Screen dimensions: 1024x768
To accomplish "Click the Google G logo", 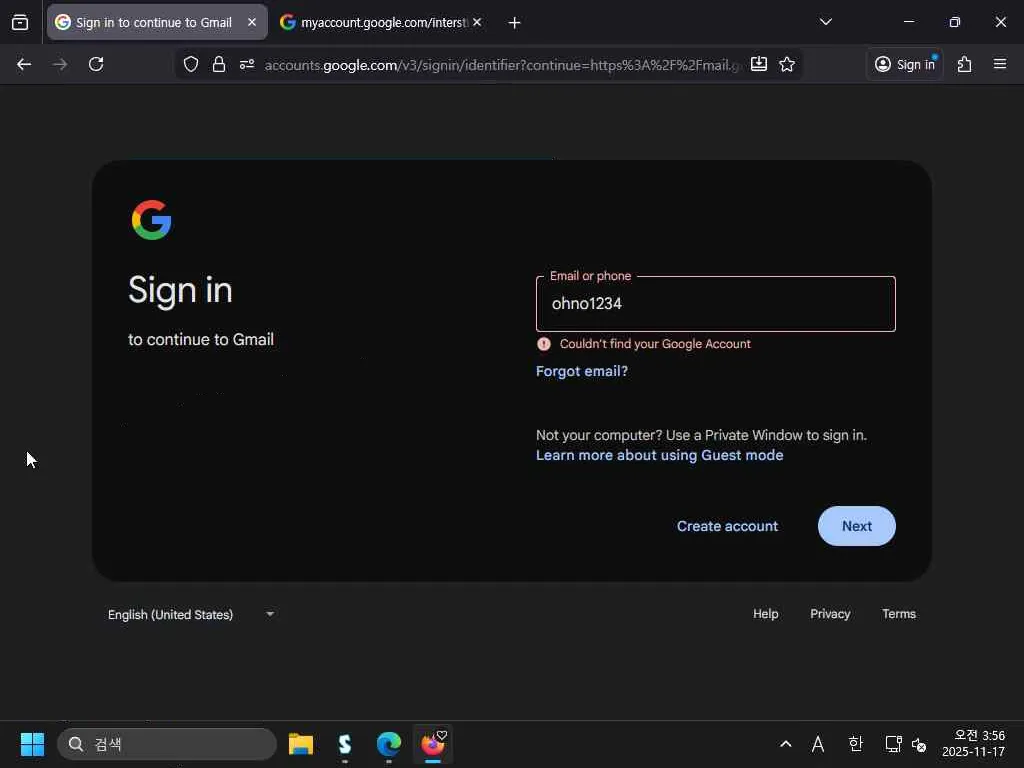I will 152,220.
